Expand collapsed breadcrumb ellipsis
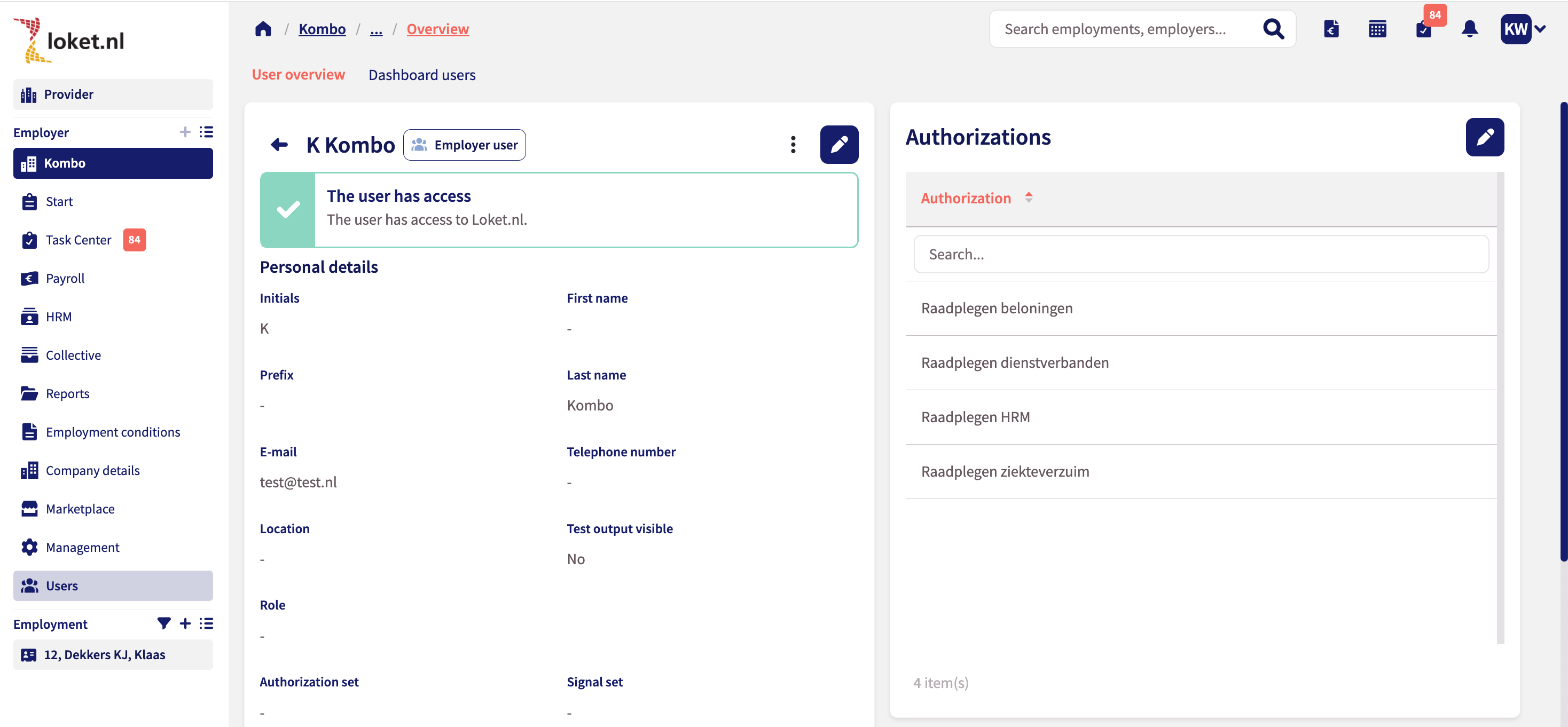 (376, 29)
